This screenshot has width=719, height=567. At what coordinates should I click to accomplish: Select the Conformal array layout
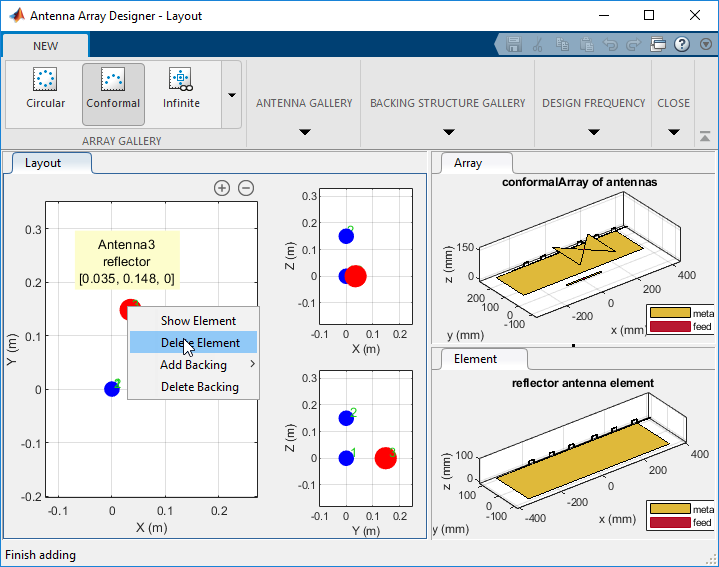[113, 94]
